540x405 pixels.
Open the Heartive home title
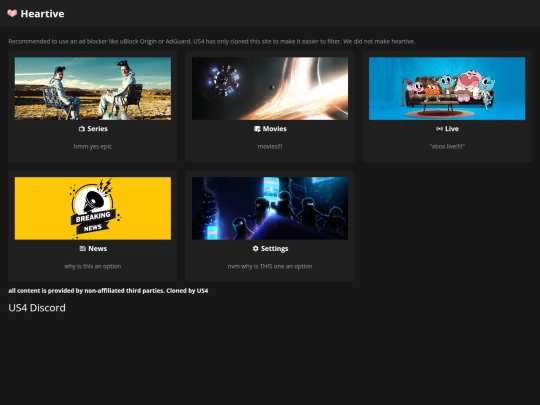point(42,14)
